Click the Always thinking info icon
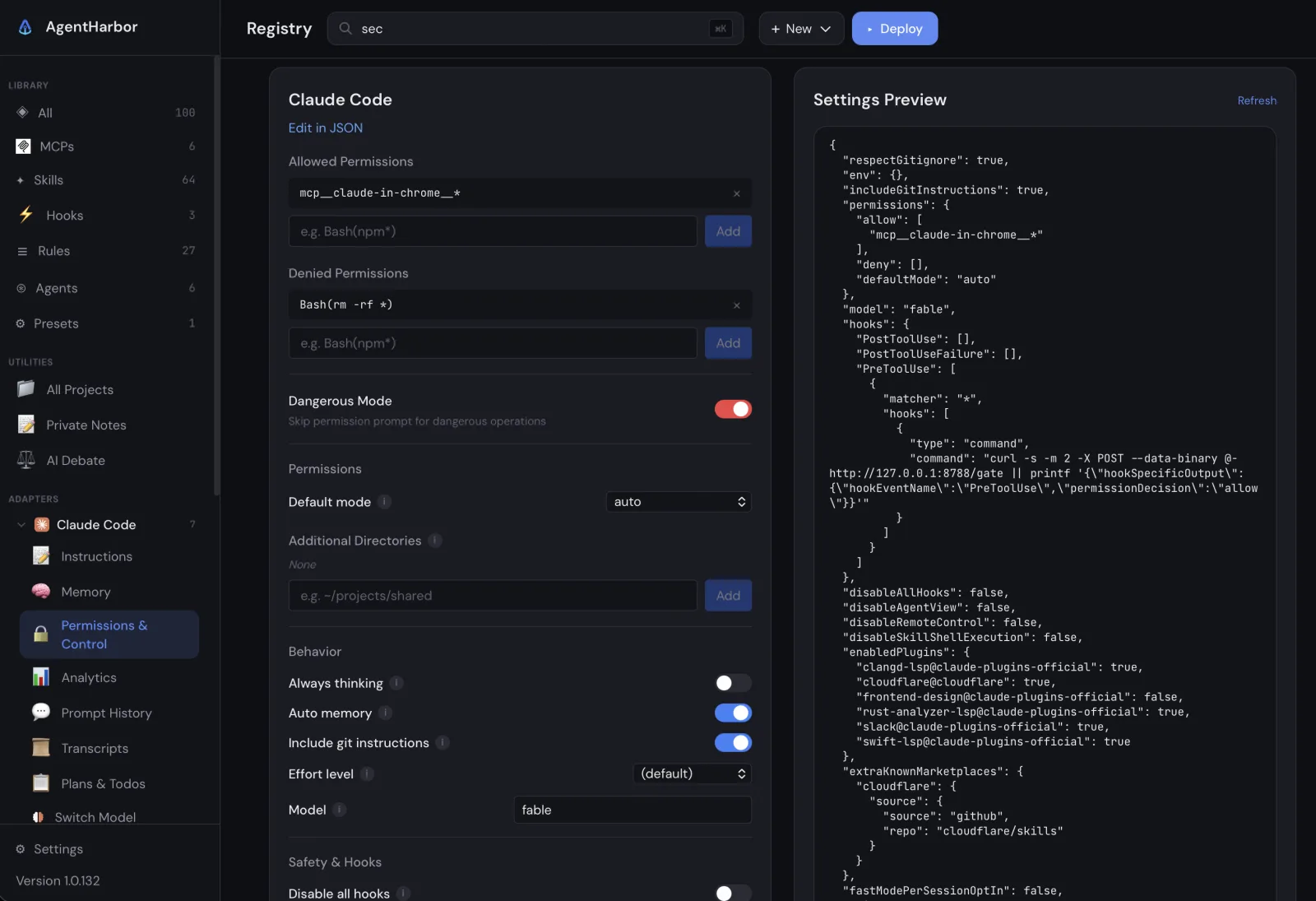1316x901 pixels. pos(396,683)
